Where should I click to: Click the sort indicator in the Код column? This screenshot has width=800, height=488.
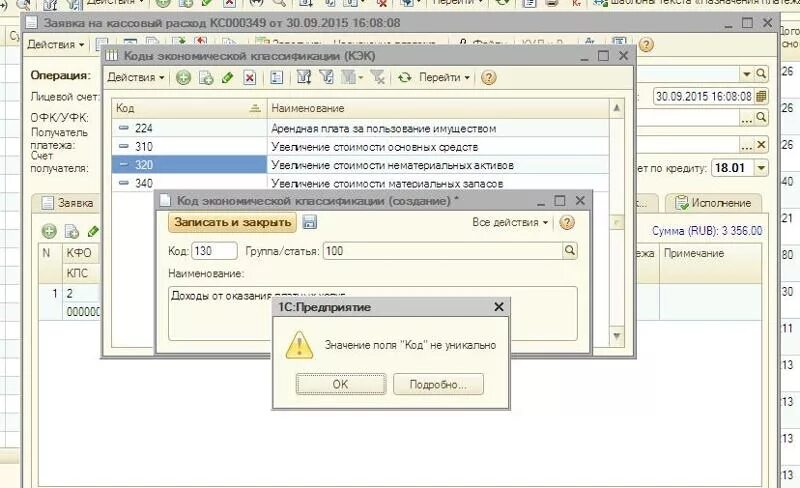pyautogui.click(x=255, y=108)
